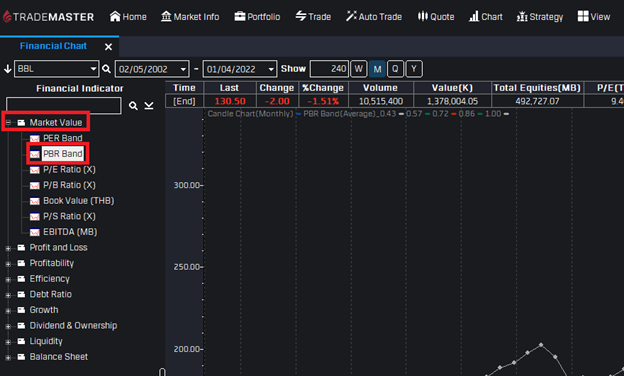Open the Market Info menu

coord(190,17)
